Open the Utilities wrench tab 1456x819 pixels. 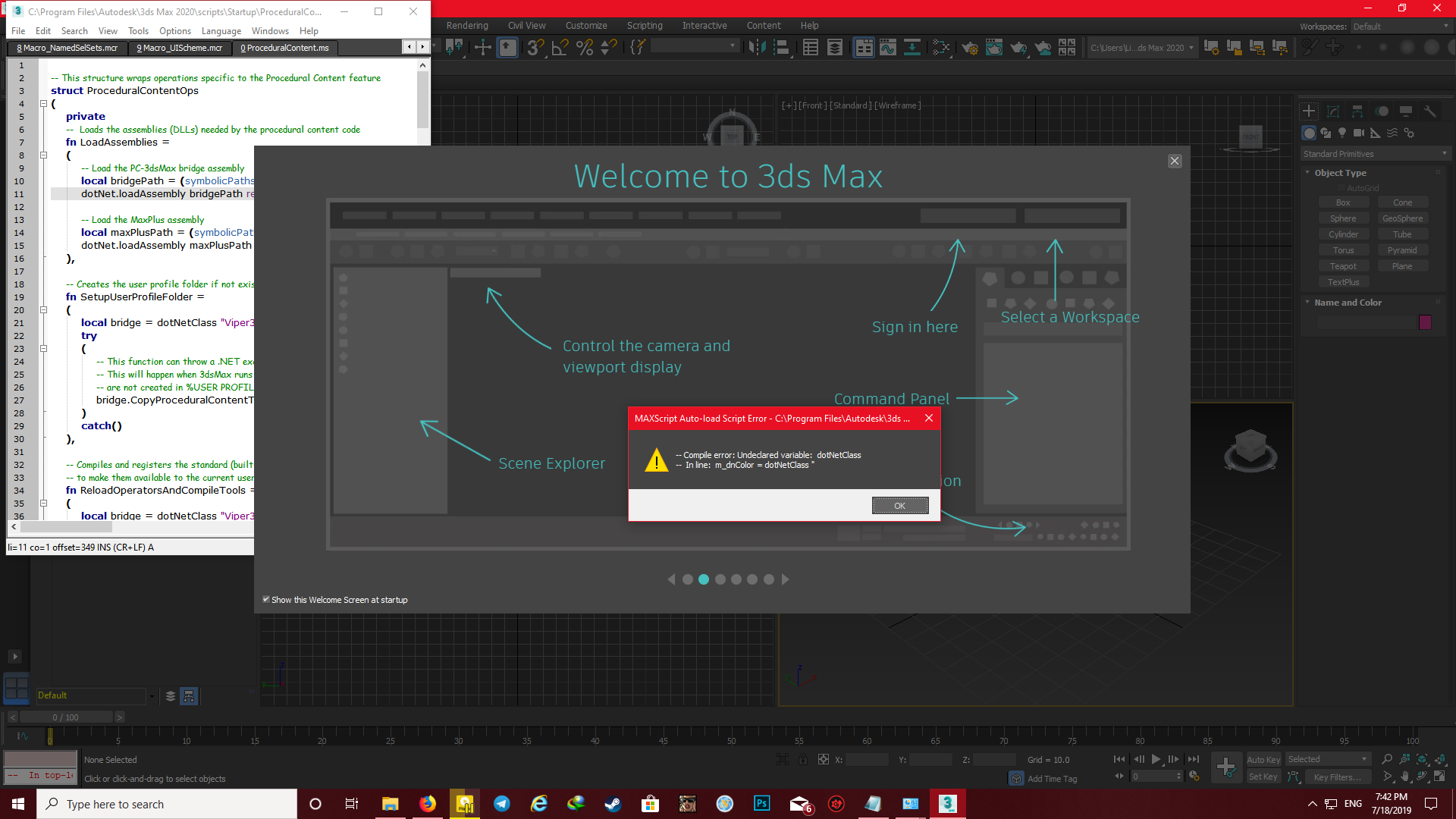1430,111
